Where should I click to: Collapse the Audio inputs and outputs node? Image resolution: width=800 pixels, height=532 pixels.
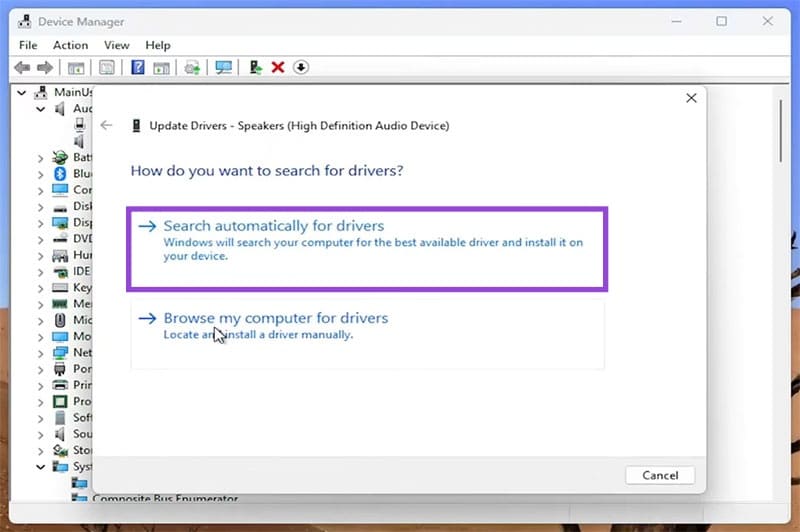pos(41,109)
